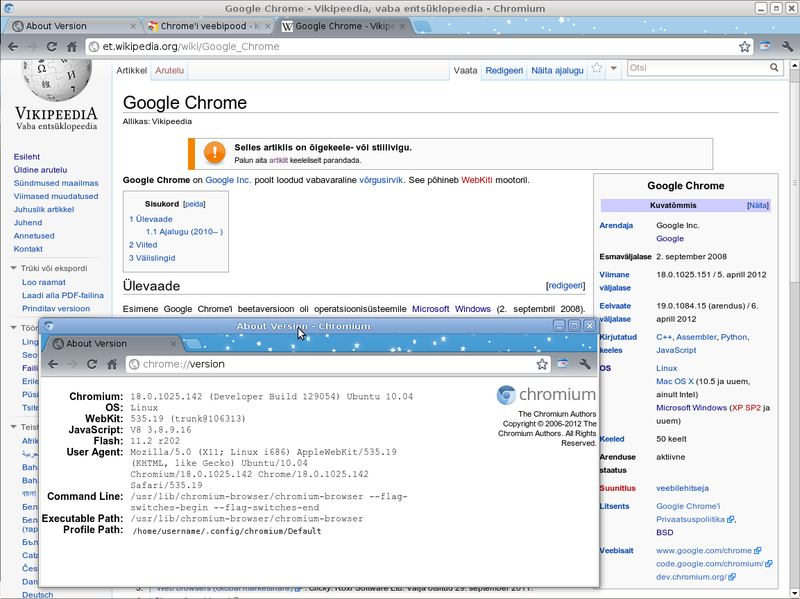Image resolution: width=800 pixels, height=599 pixels.
Task: Open wrench menu in About Version window
Action: 585,364
